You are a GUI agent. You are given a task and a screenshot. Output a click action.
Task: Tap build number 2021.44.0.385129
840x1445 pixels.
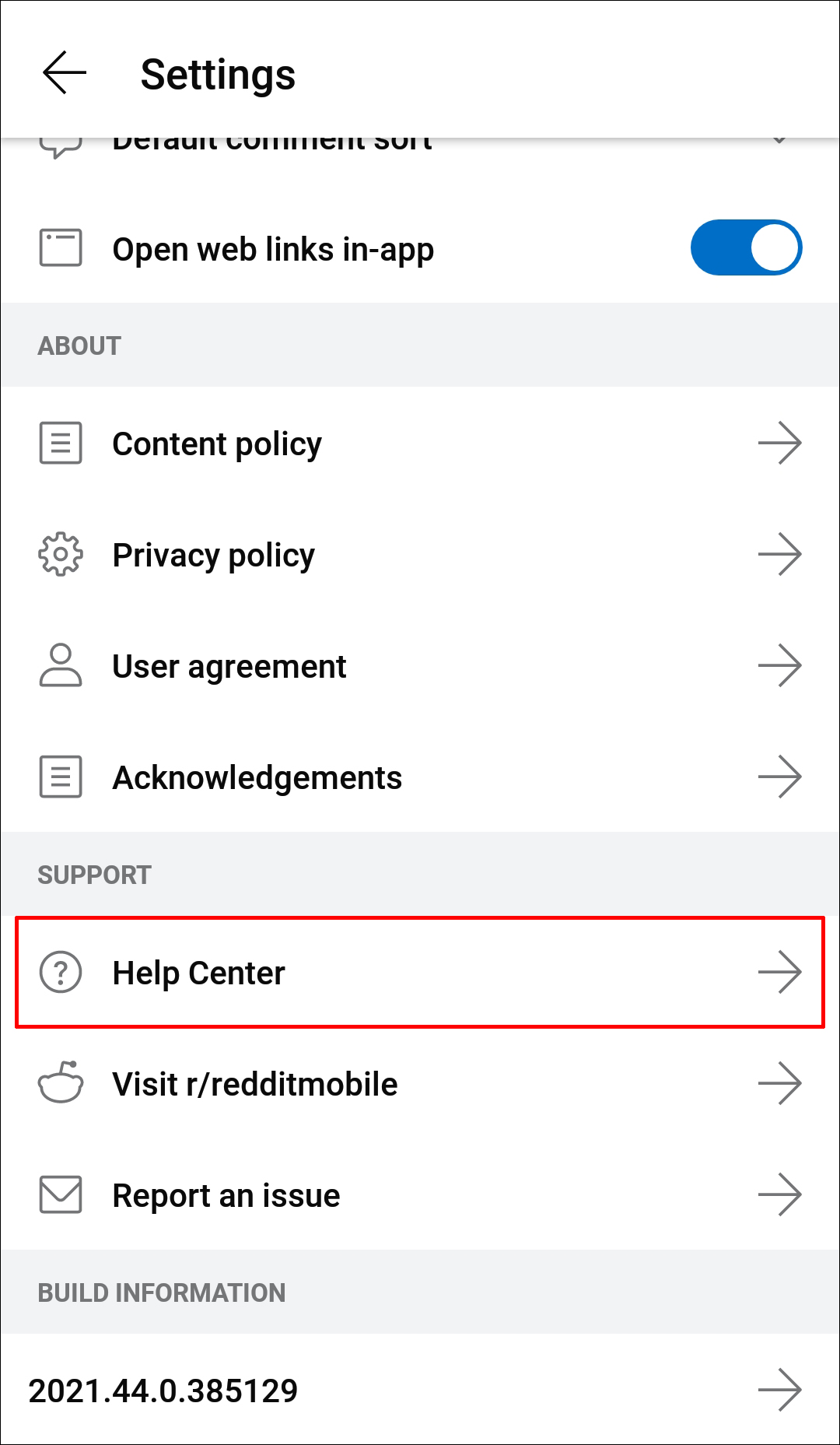163,1391
